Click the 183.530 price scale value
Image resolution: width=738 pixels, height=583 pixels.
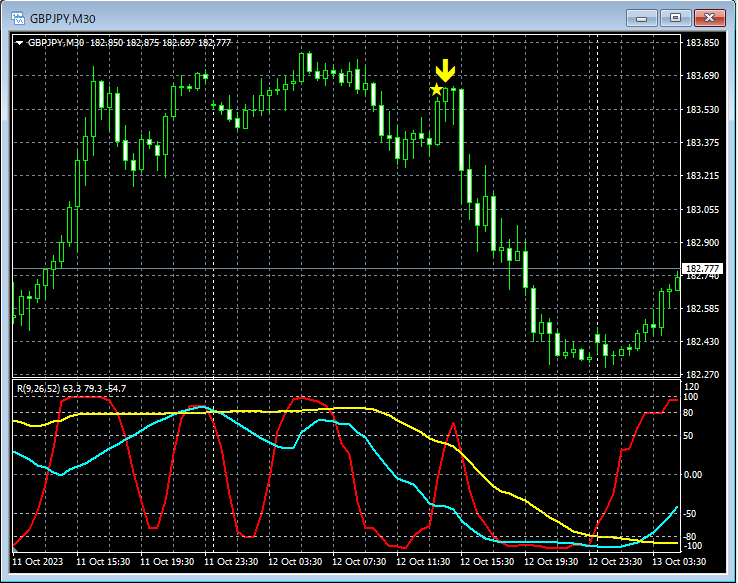pyautogui.click(x=702, y=110)
